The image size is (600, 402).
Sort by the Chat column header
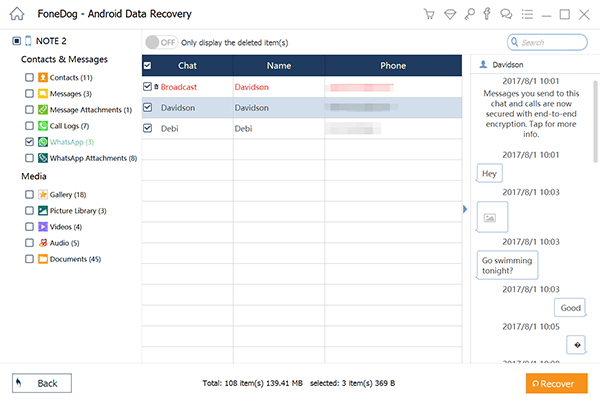[187, 66]
